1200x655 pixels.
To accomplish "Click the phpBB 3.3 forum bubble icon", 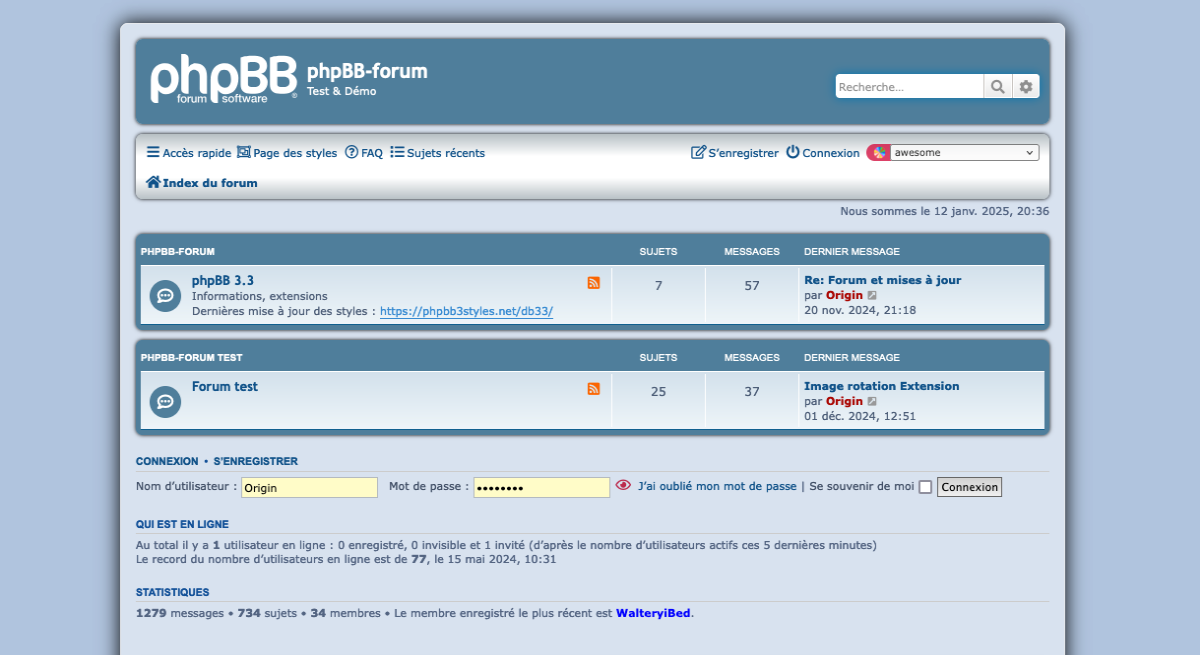I will (x=165, y=295).
